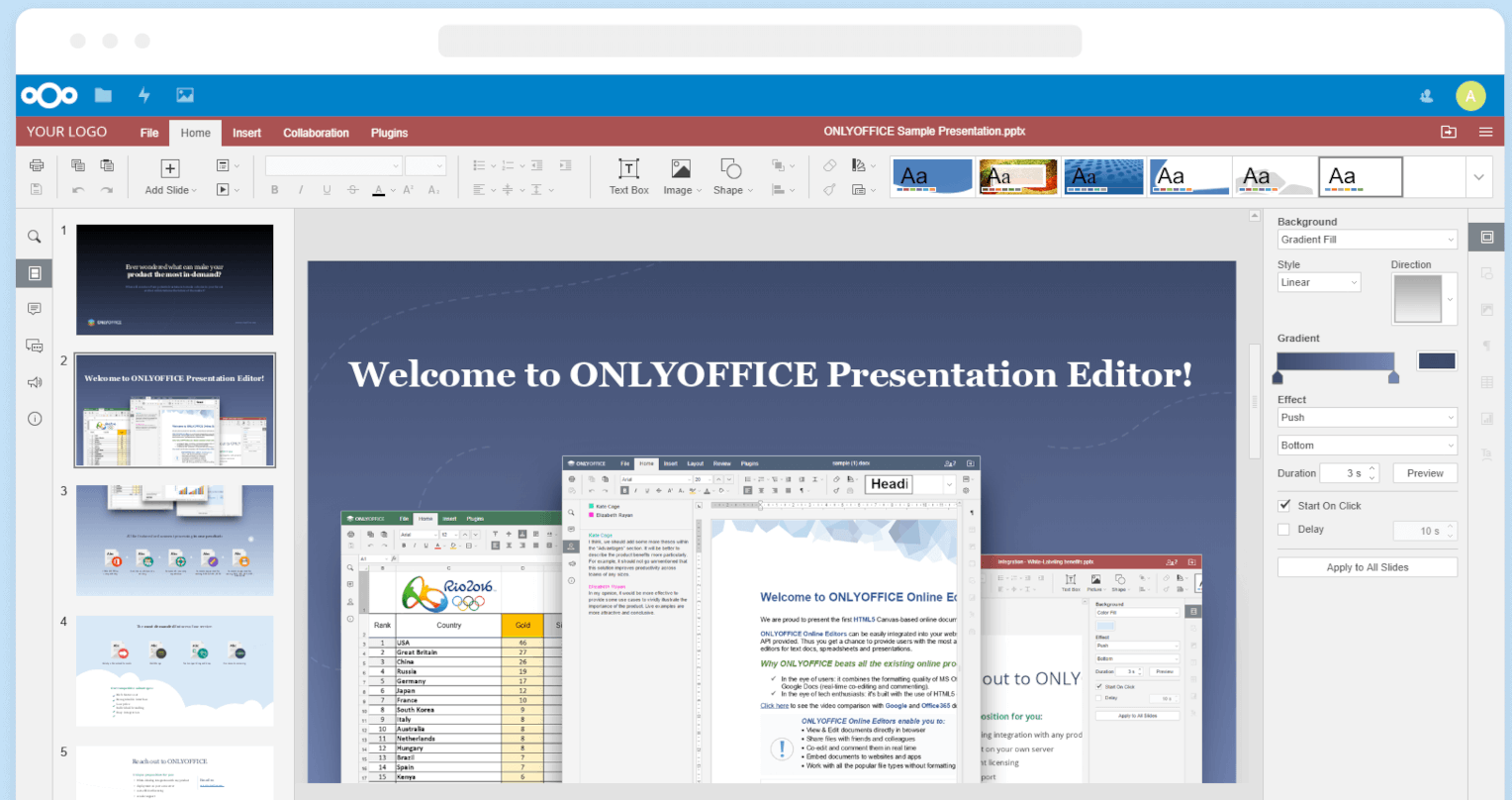Click the gradient color swatch
The image size is (1512, 800).
click(1437, 361)
